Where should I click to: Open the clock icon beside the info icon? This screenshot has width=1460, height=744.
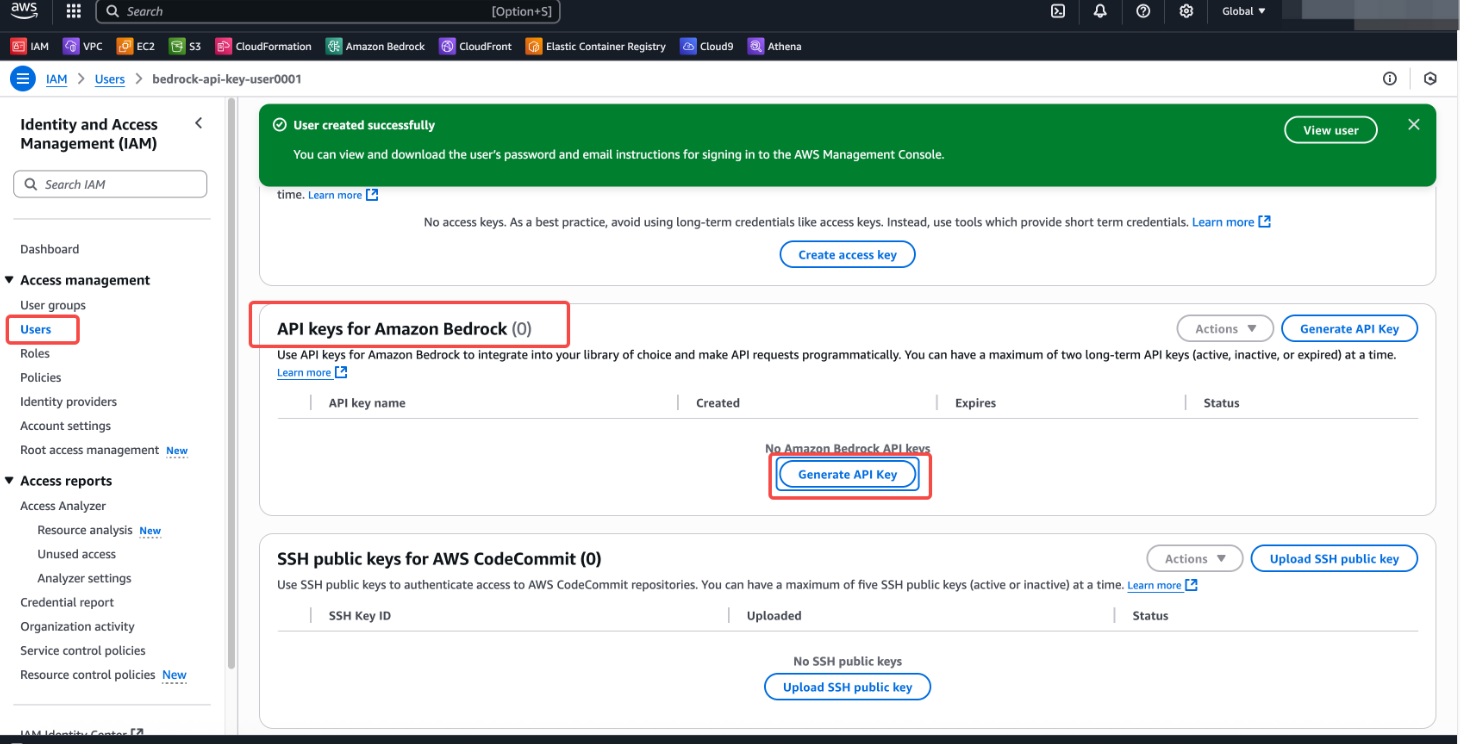click(1430, 79)
